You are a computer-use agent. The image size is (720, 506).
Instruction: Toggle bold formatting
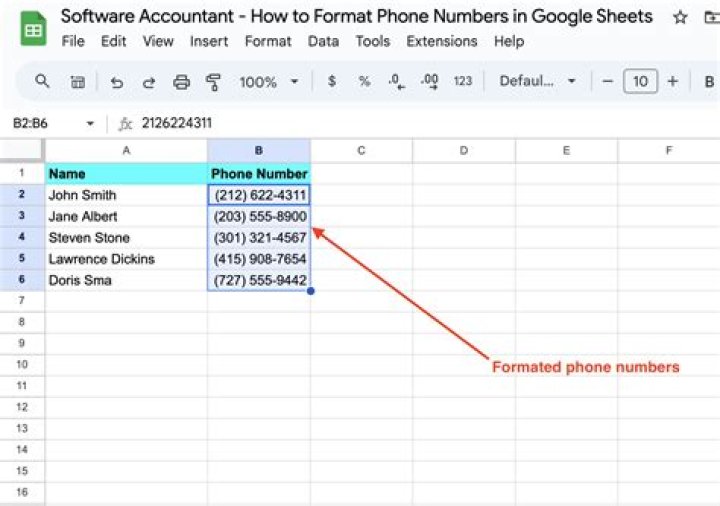[709, 82]
